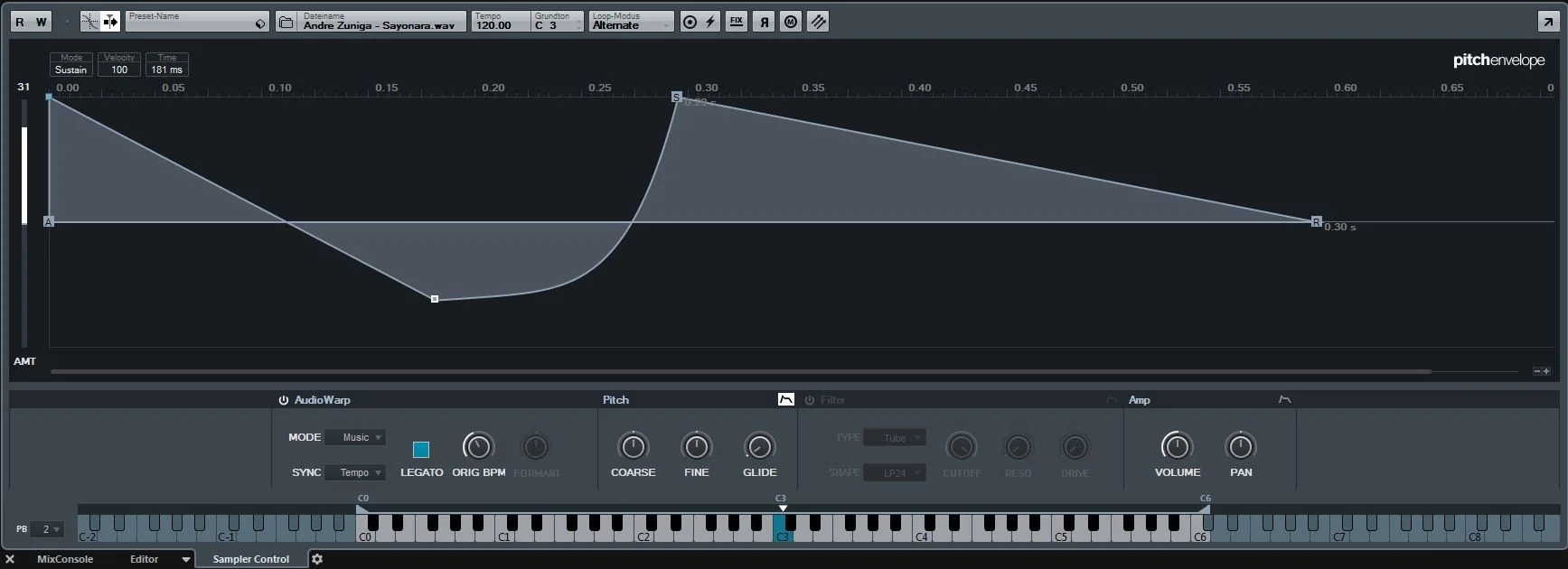The image size is (1568, 569).
Task: Toggle snap to zero crossing icon
Action: [x=90, y=22]
